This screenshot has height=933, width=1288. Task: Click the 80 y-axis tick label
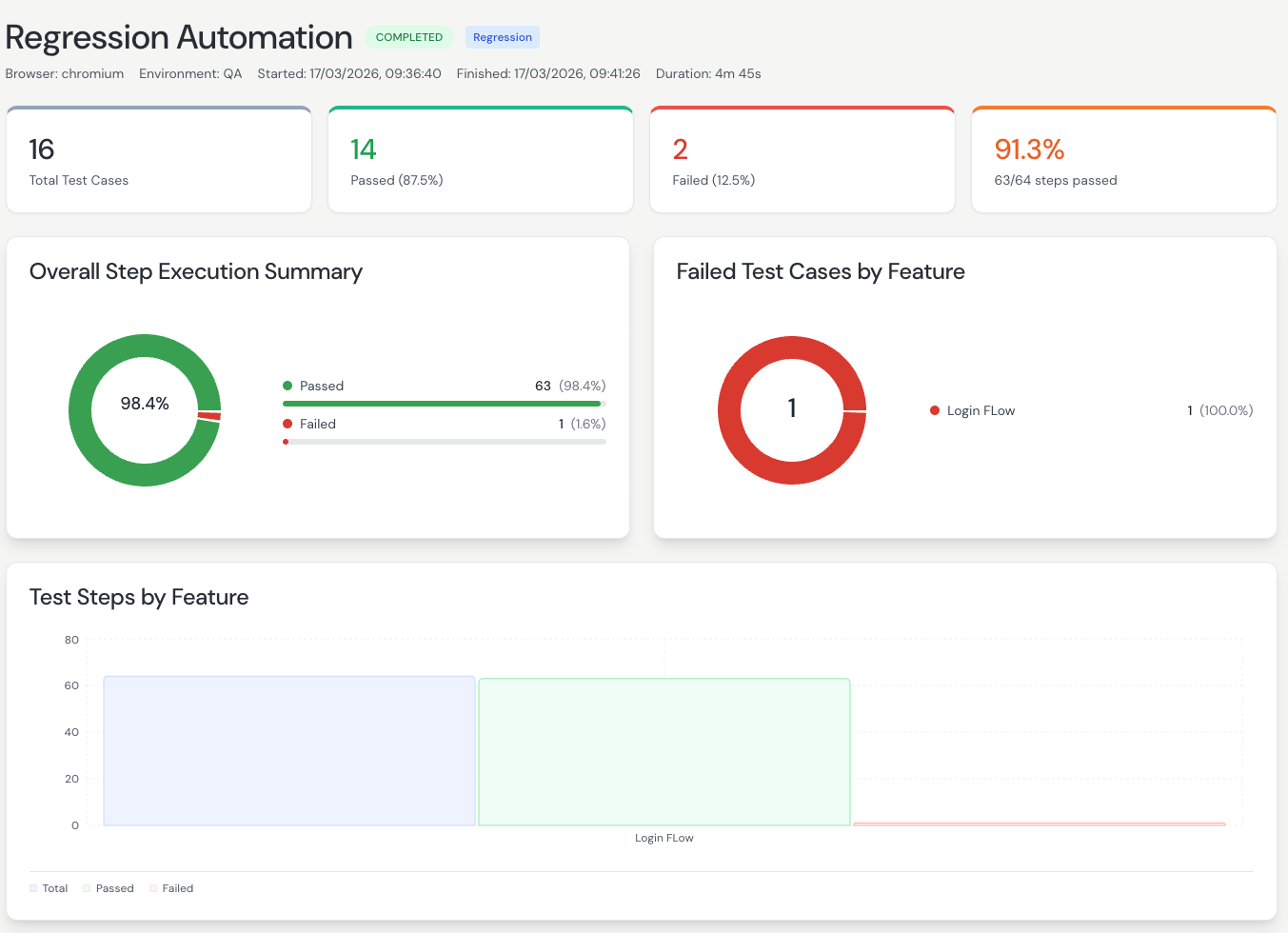[71, 640]
